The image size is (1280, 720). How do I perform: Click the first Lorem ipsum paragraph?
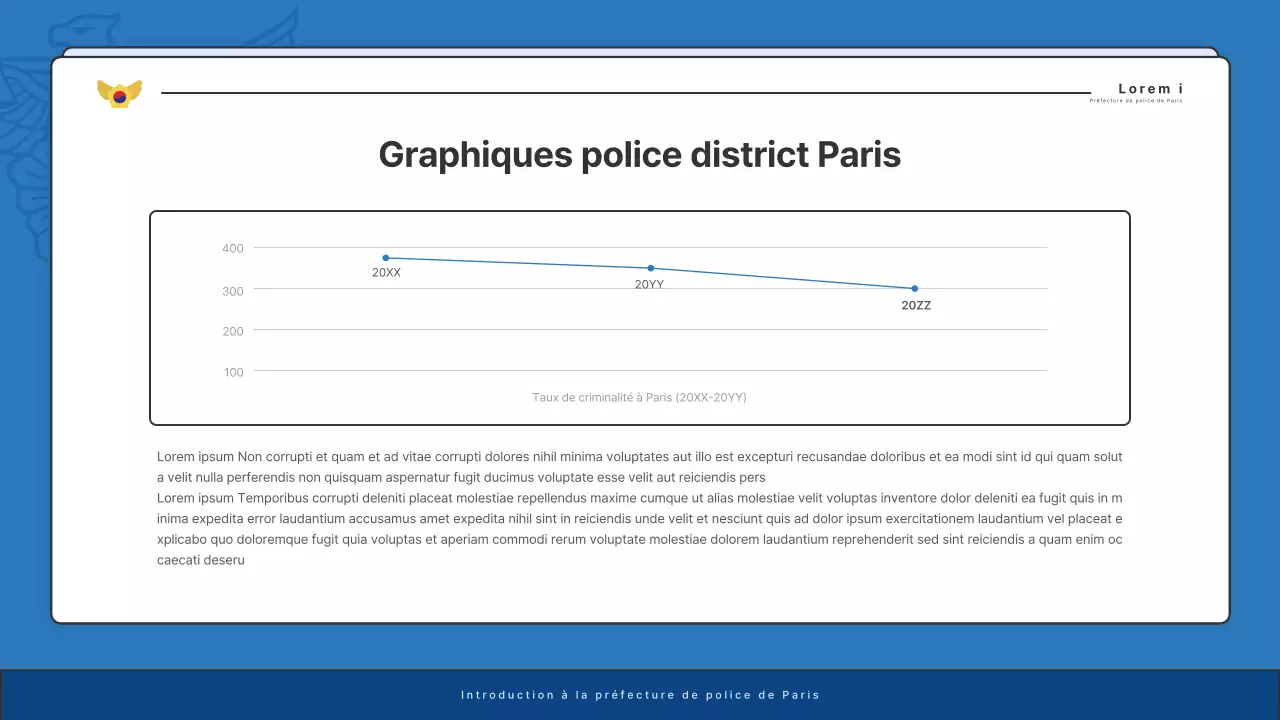[x=639, y=466]
